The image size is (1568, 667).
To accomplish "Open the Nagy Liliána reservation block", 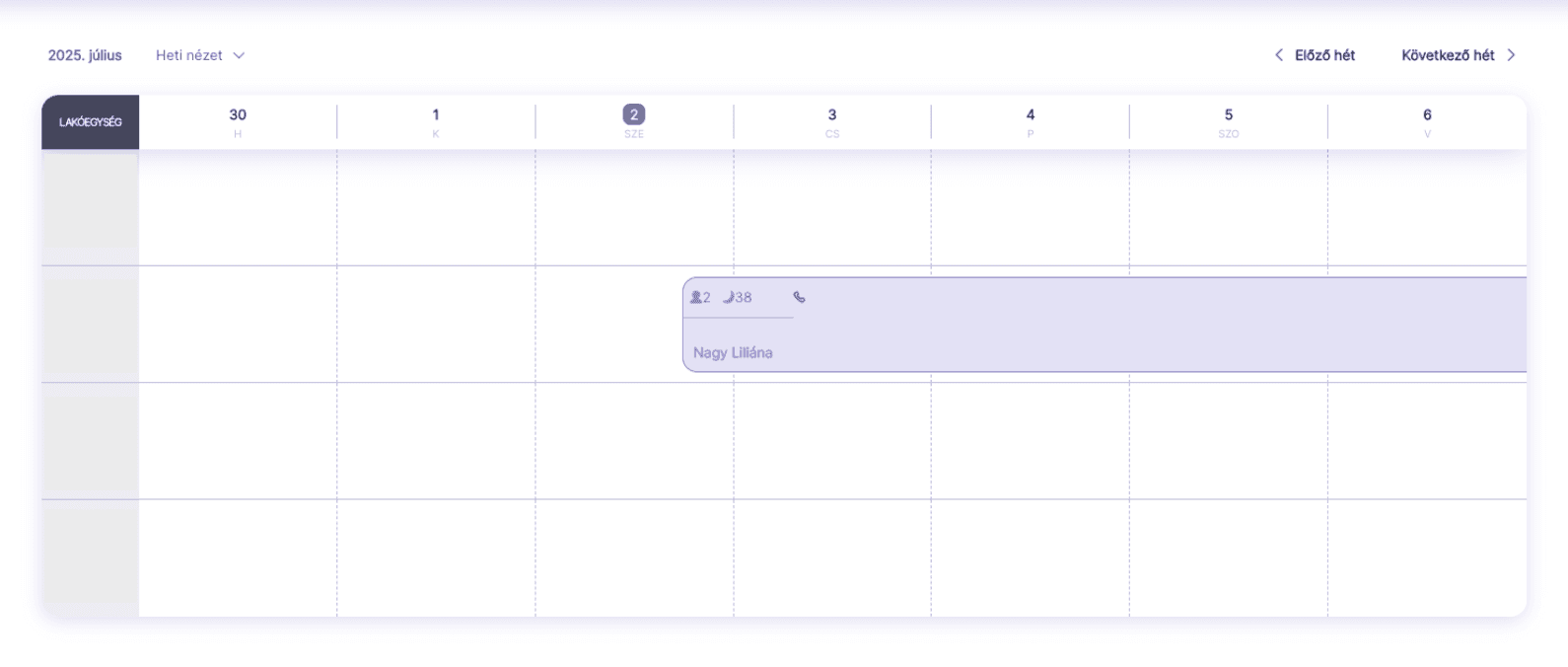I will pyautogui.click(x=1105, y=325).
